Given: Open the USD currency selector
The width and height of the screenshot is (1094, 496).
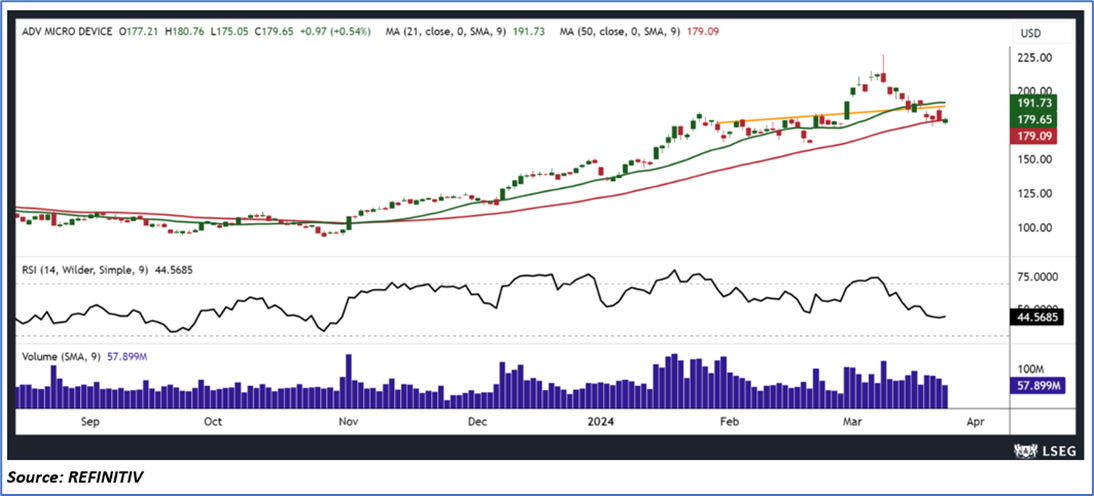Looking at the screenshot, I should point(1043,33).
